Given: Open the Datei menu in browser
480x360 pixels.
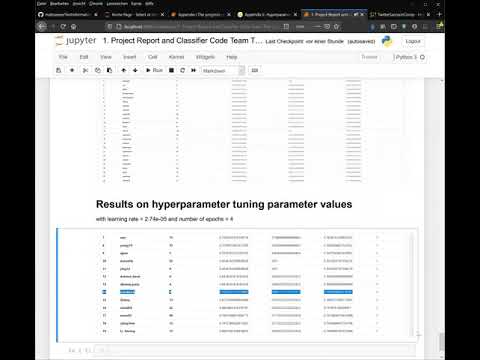Looking at the screenshot, I should tap(42, 4).
